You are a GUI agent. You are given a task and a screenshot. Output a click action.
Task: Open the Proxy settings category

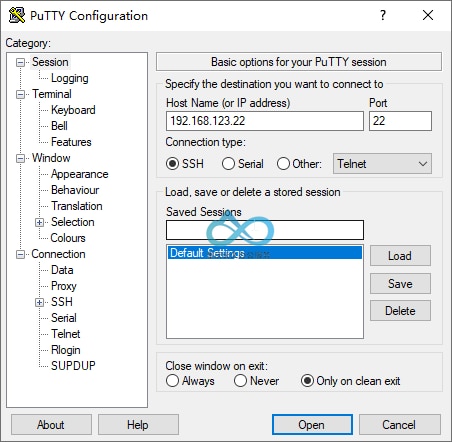64,286
